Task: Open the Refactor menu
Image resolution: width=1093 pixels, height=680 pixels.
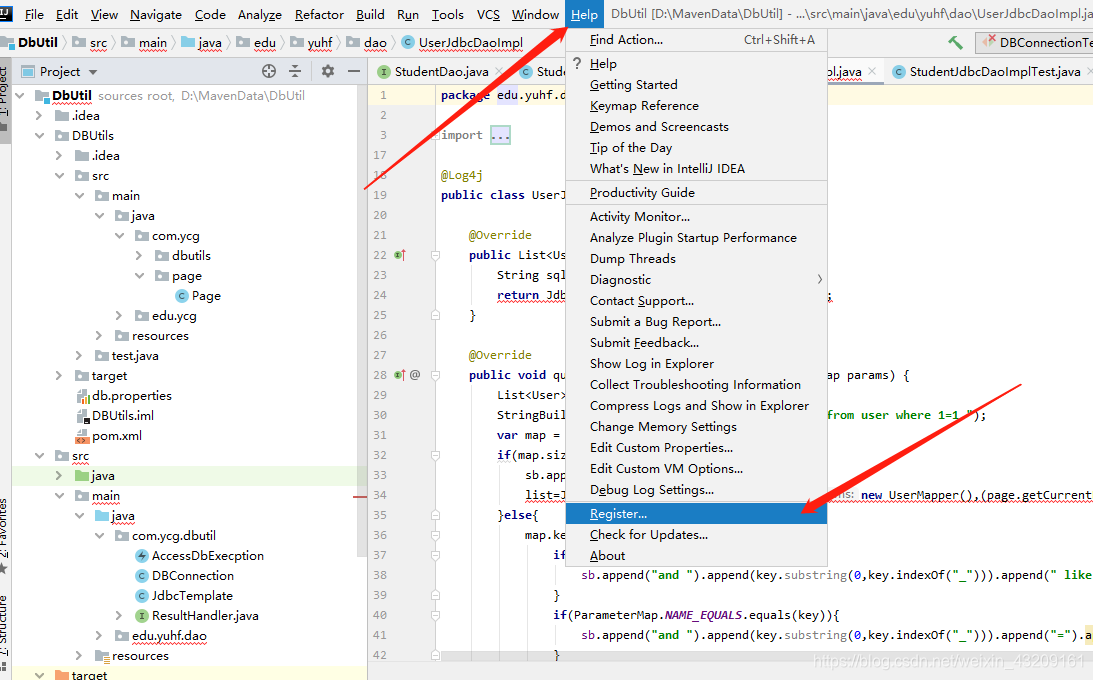Action: [319, 15]
